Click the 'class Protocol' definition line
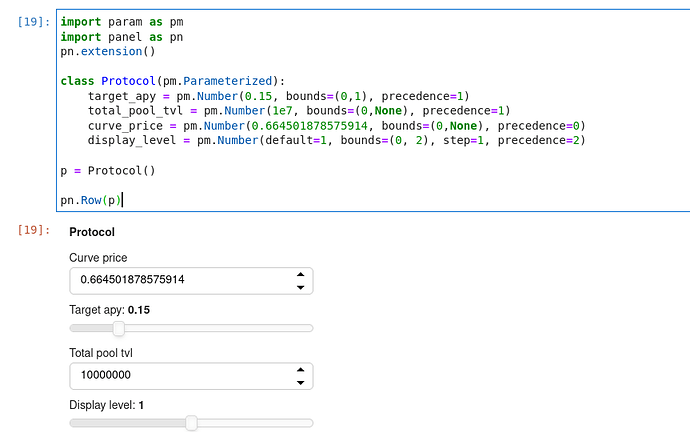The image size is (690, 432). pyautogui.click(x=173, y=81)
